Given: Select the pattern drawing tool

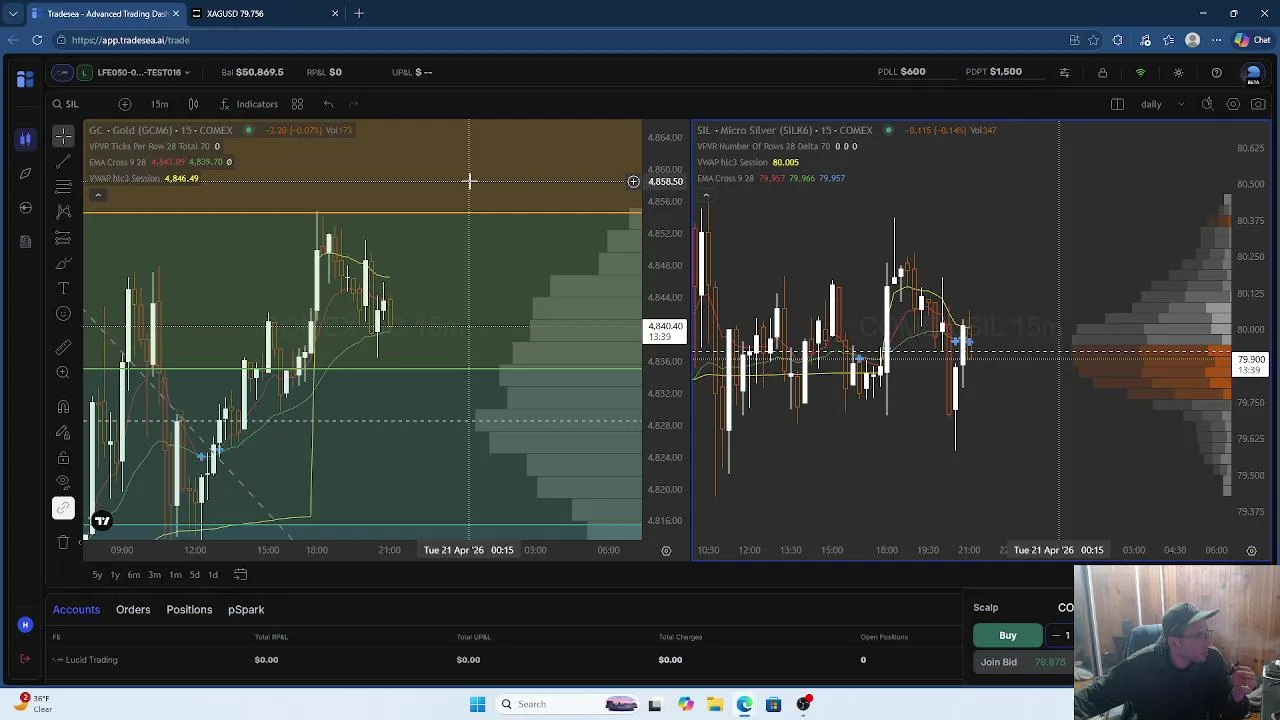Looking at the screenshot, I should point(63,211).
